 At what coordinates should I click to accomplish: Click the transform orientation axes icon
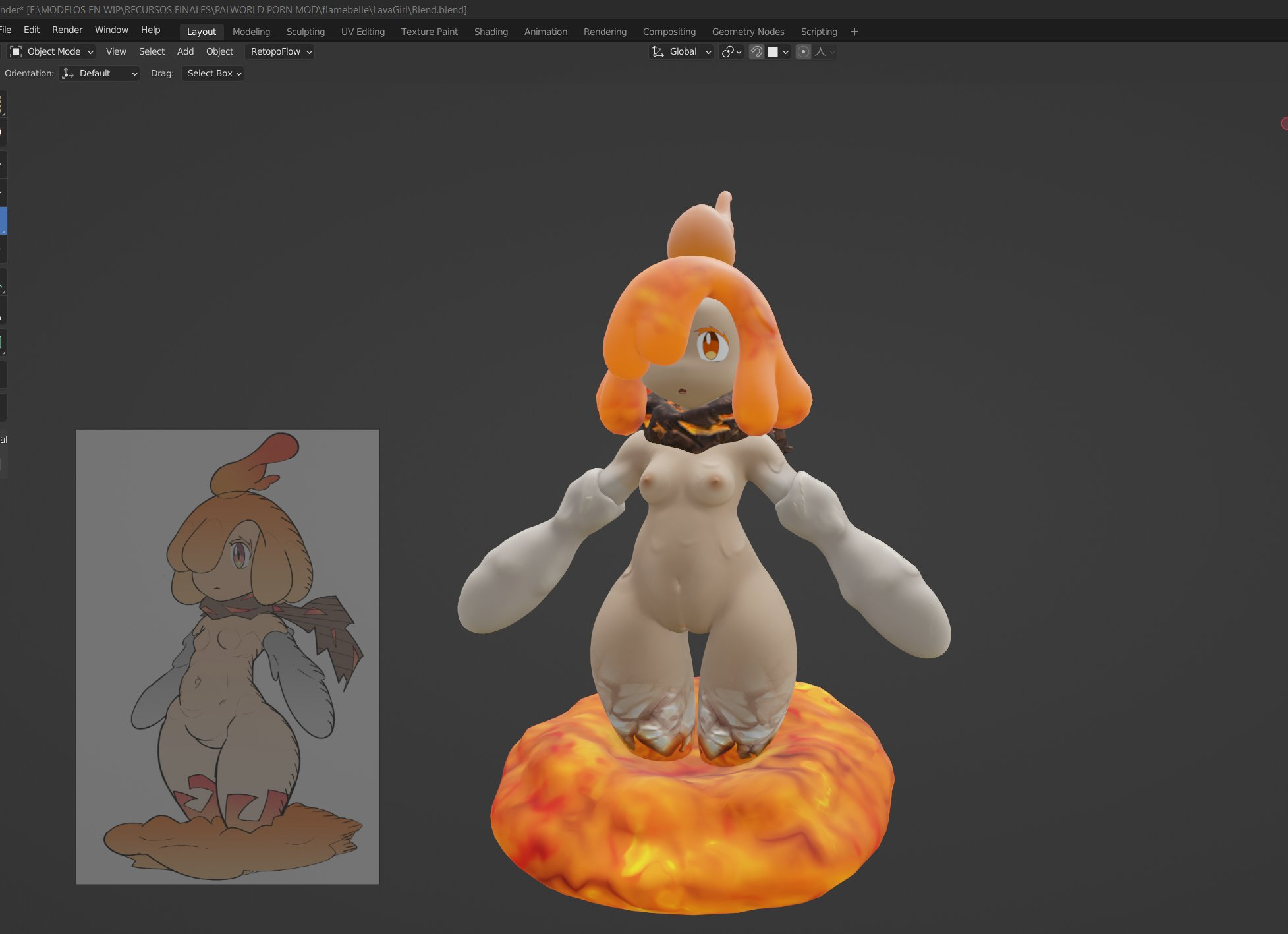(x=658, y=52)
